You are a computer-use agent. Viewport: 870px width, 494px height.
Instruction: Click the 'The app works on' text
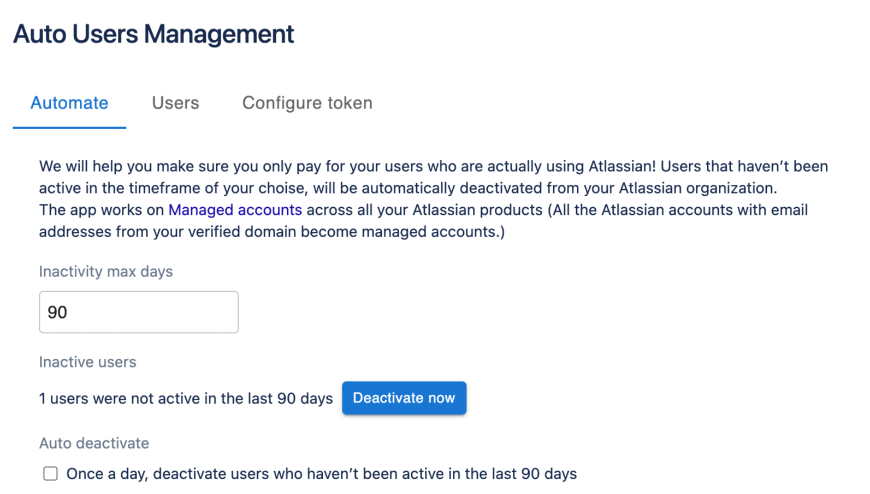[x=101, y=210]
